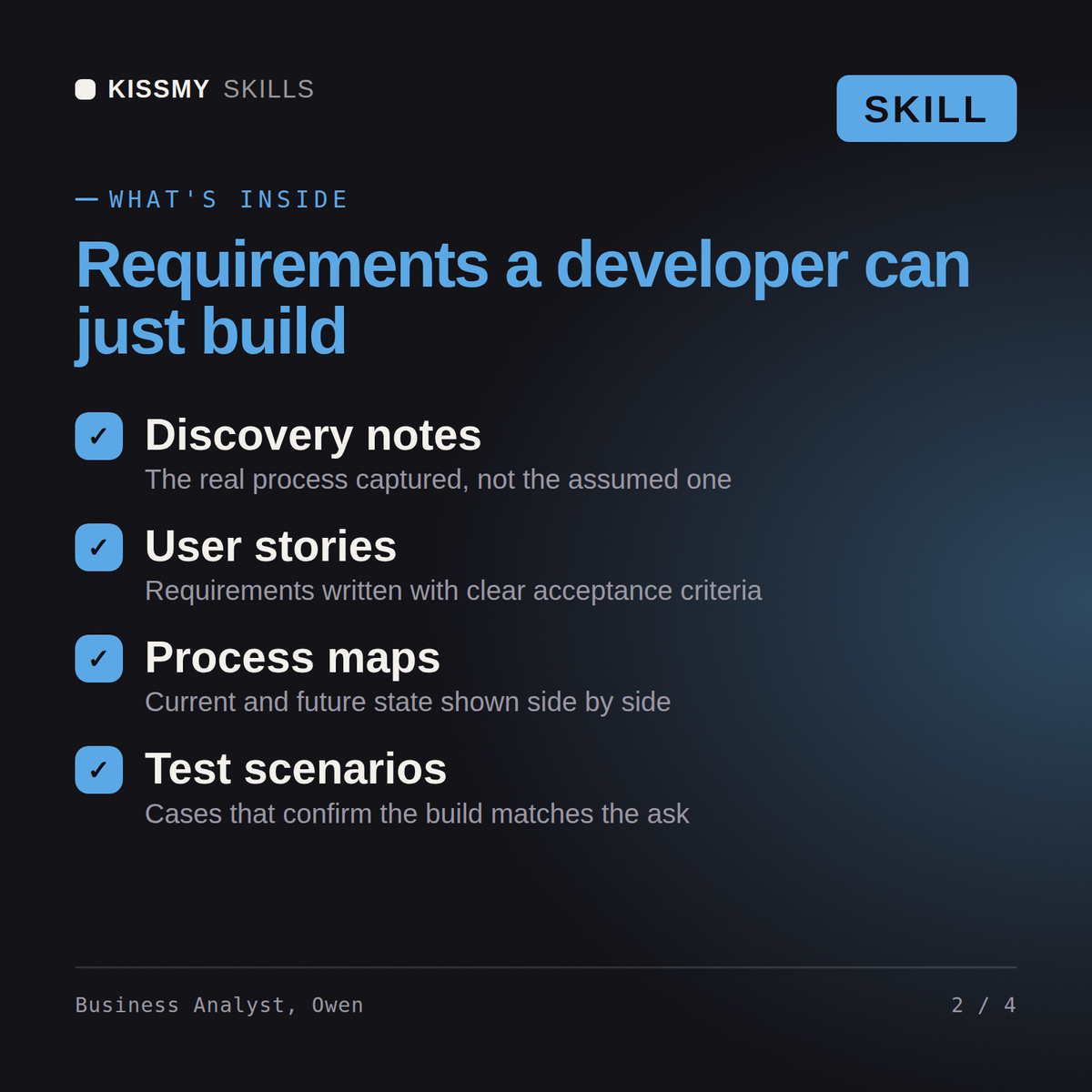This screenshot has width=1092, height=1092.
Task: Click the WHAT'S INSIDE label
Action: [x=228, y=199]
